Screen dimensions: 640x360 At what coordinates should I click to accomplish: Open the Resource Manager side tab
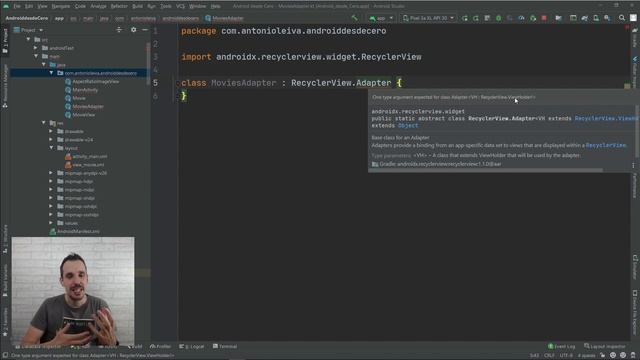[5, 85]
